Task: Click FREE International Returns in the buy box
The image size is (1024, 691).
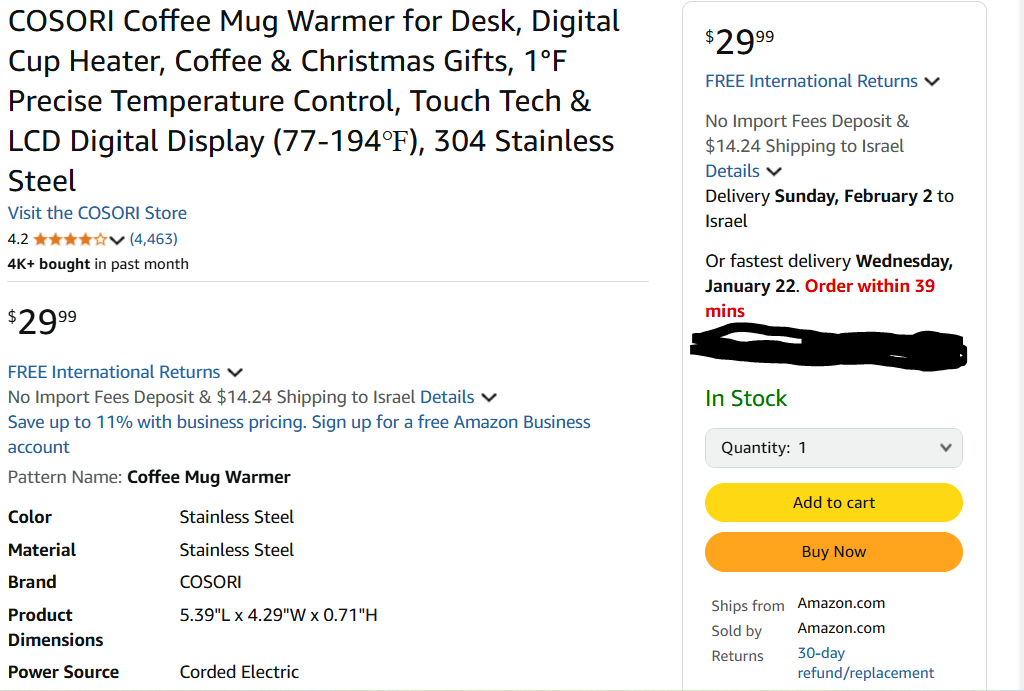Action: pyautogui.click(x=811, y=81)
